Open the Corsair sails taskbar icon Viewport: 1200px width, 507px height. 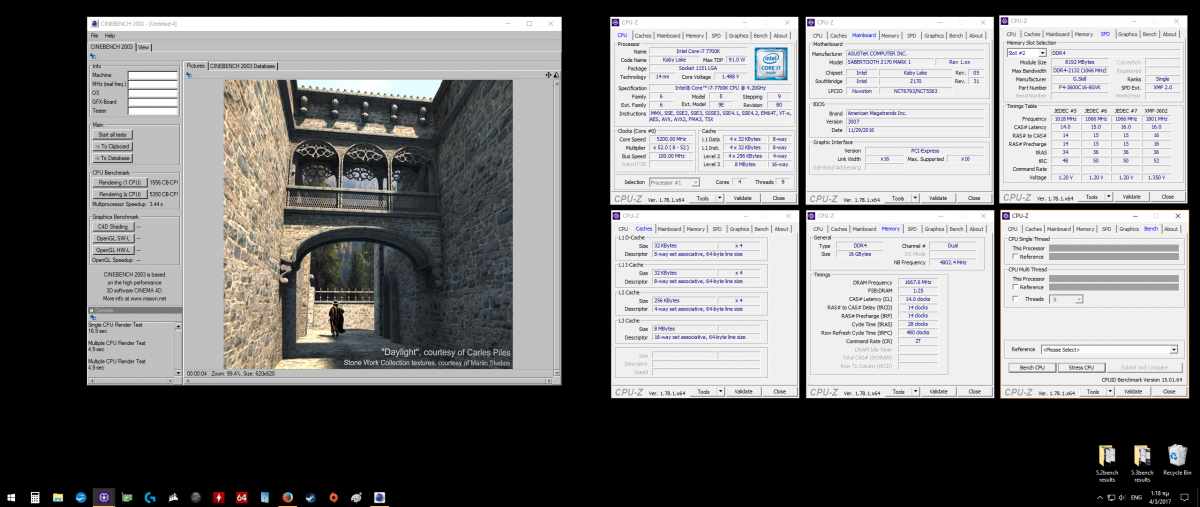pos(172,497)
